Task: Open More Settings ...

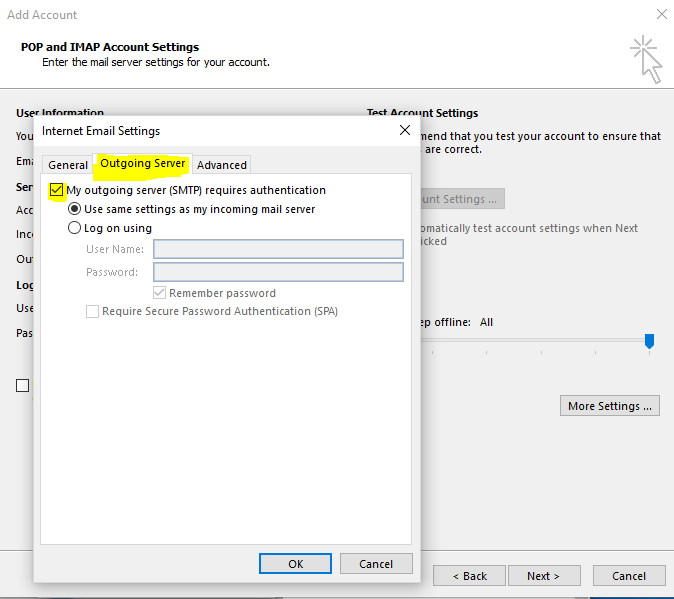Action: 609,406
